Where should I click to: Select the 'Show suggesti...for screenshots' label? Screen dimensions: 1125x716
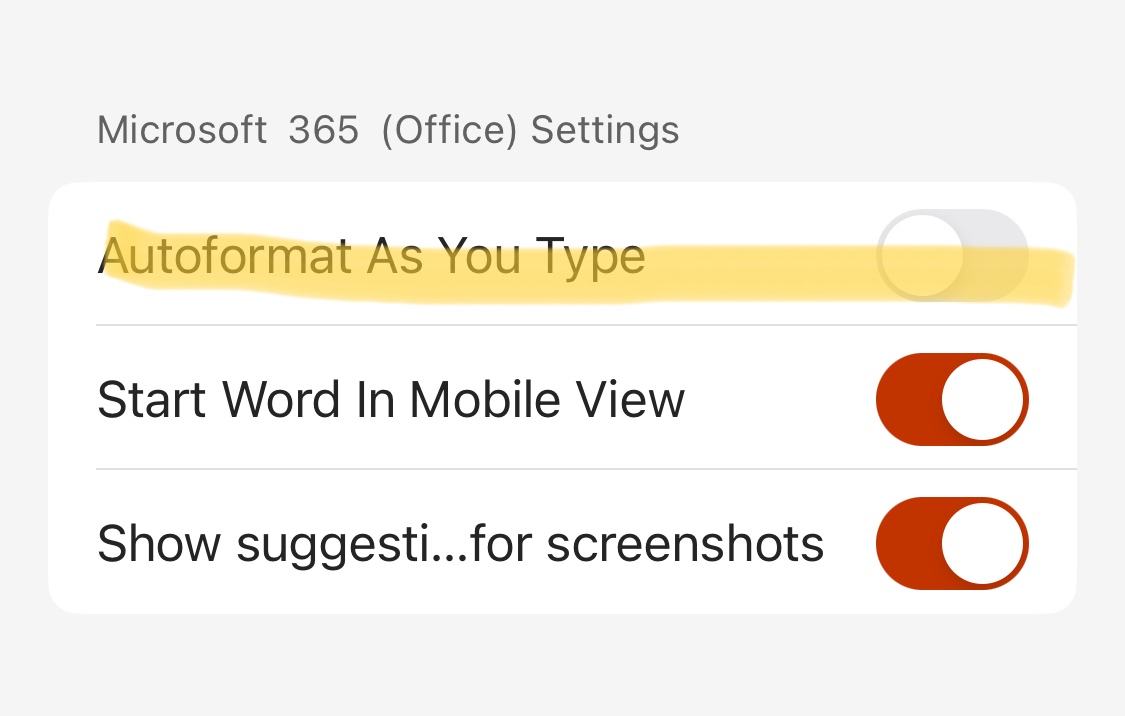point(460,545)
